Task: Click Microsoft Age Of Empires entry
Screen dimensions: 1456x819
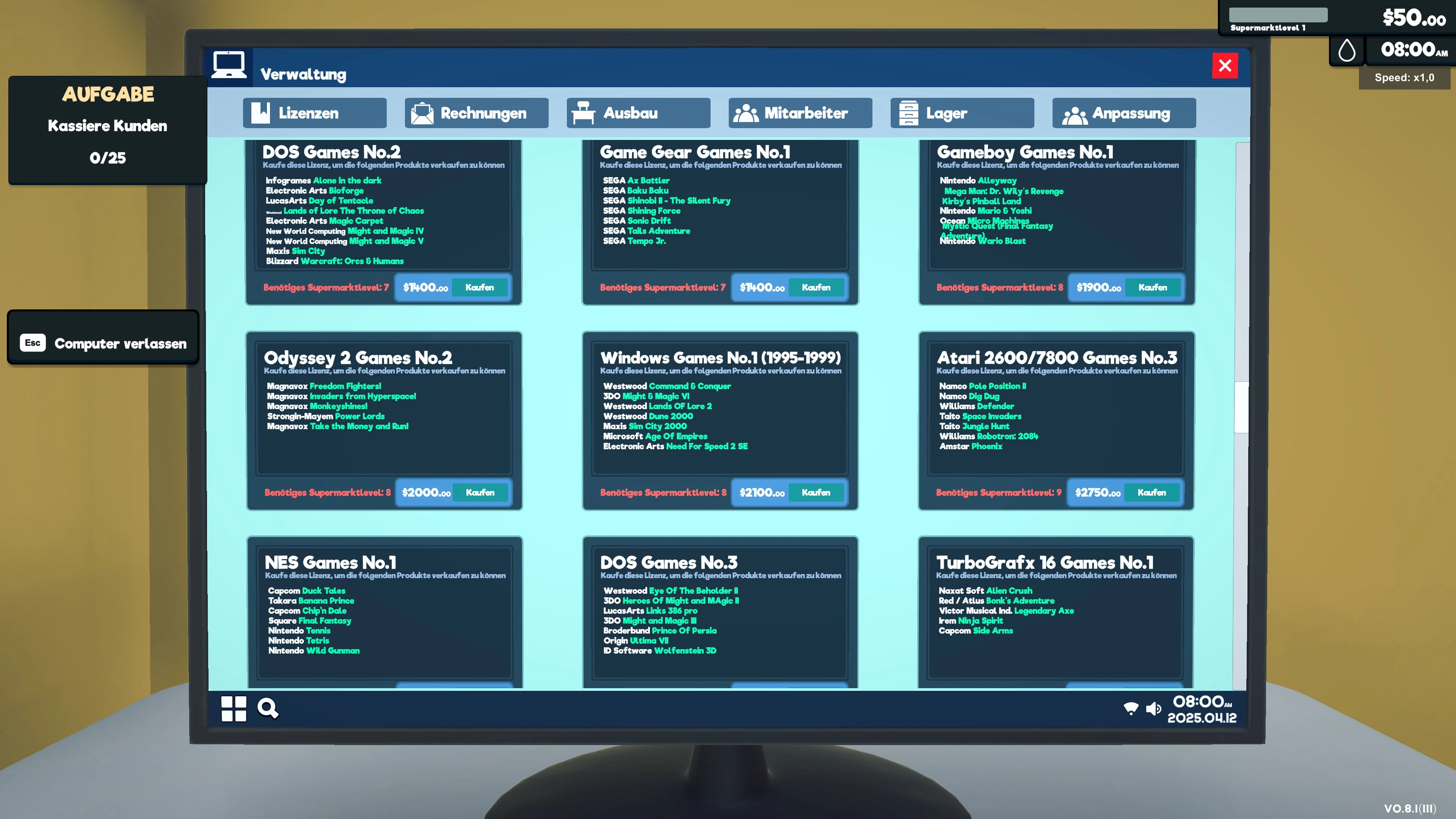Action: point(655,437)
